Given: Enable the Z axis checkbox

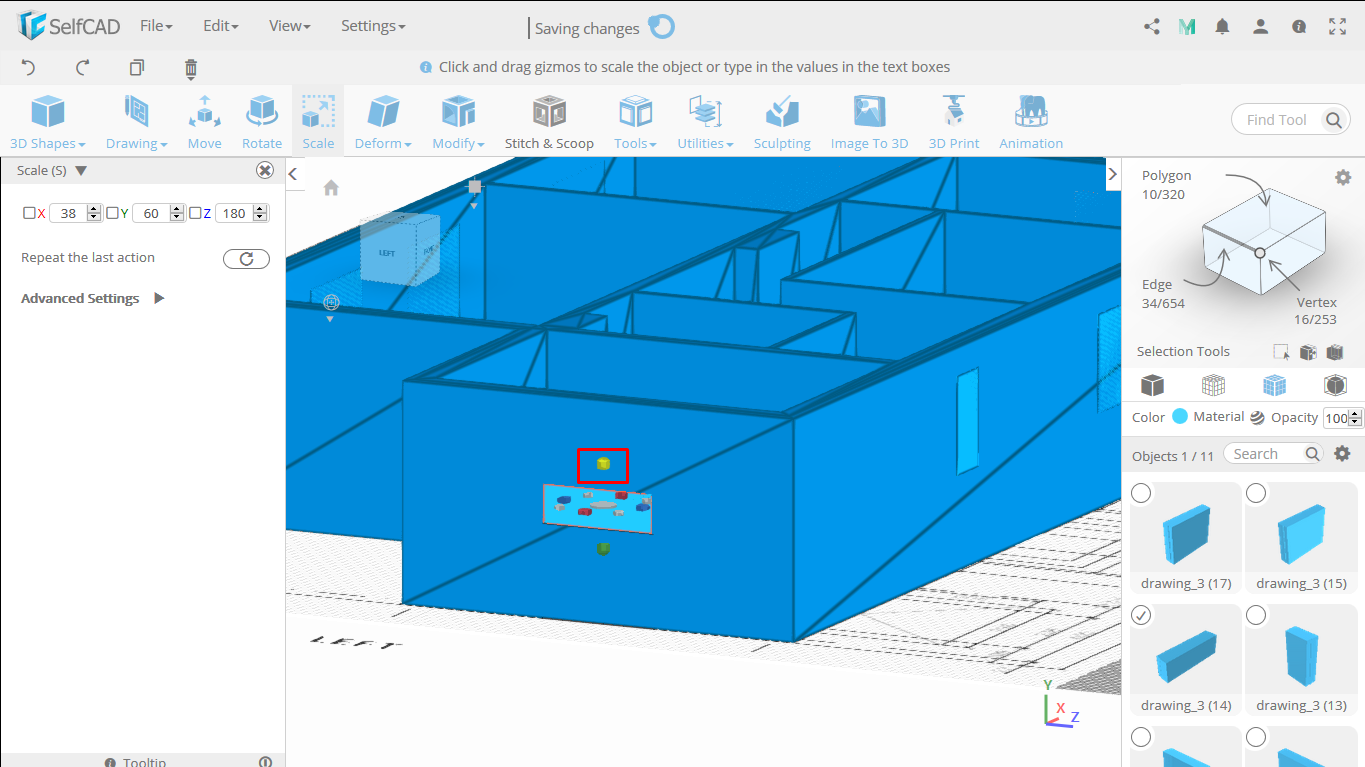Looking at the screenshot, I should pos(195,213).
